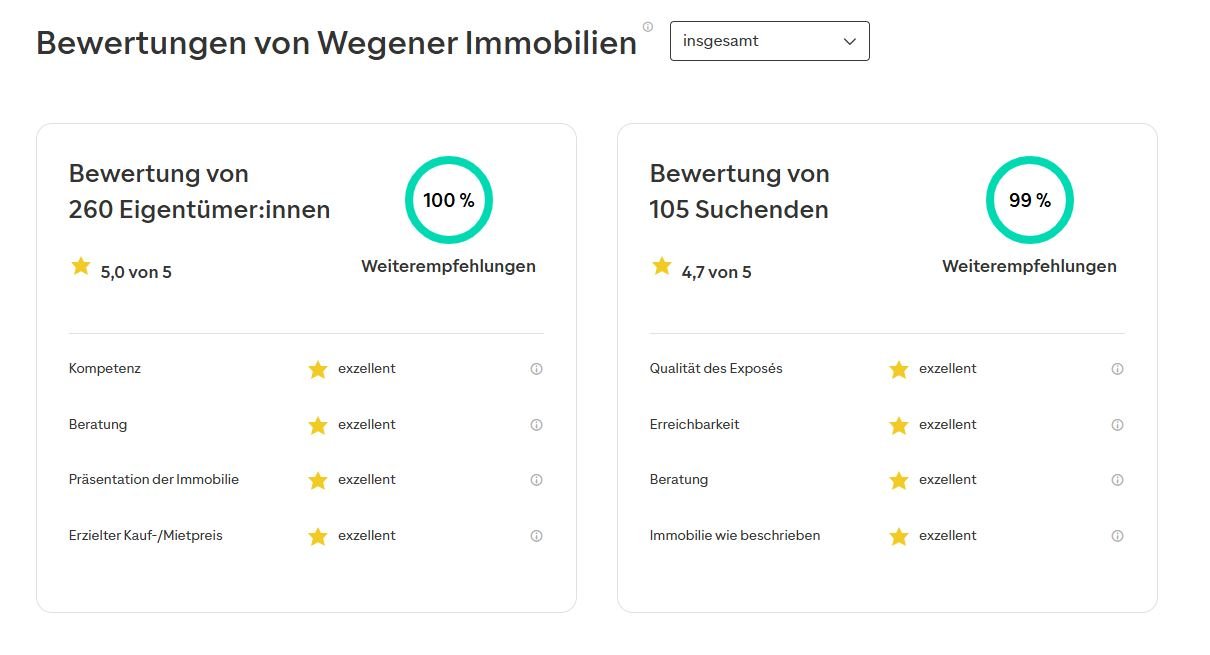Click the star next to 5,0 von 5
The image size is (1210, 655).
(81, 266)
